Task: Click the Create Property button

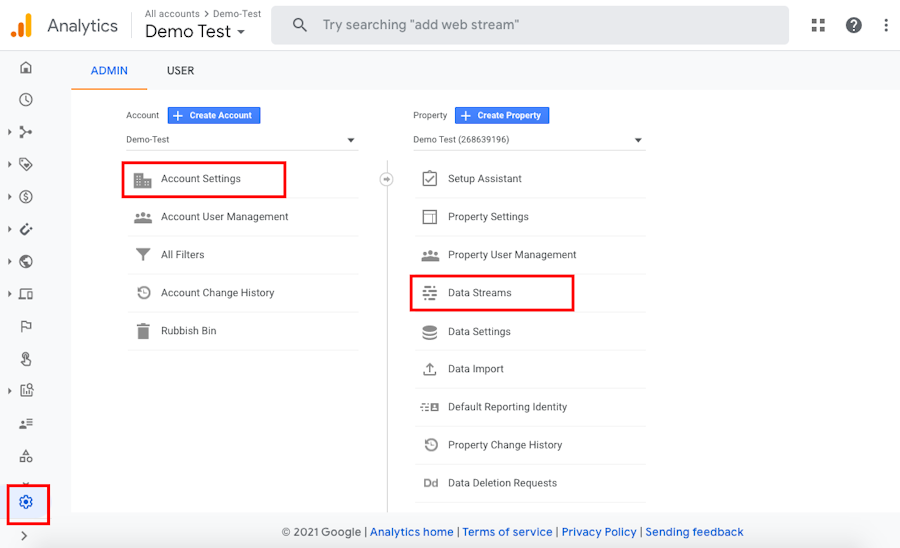Action: [x=502, y=115]
